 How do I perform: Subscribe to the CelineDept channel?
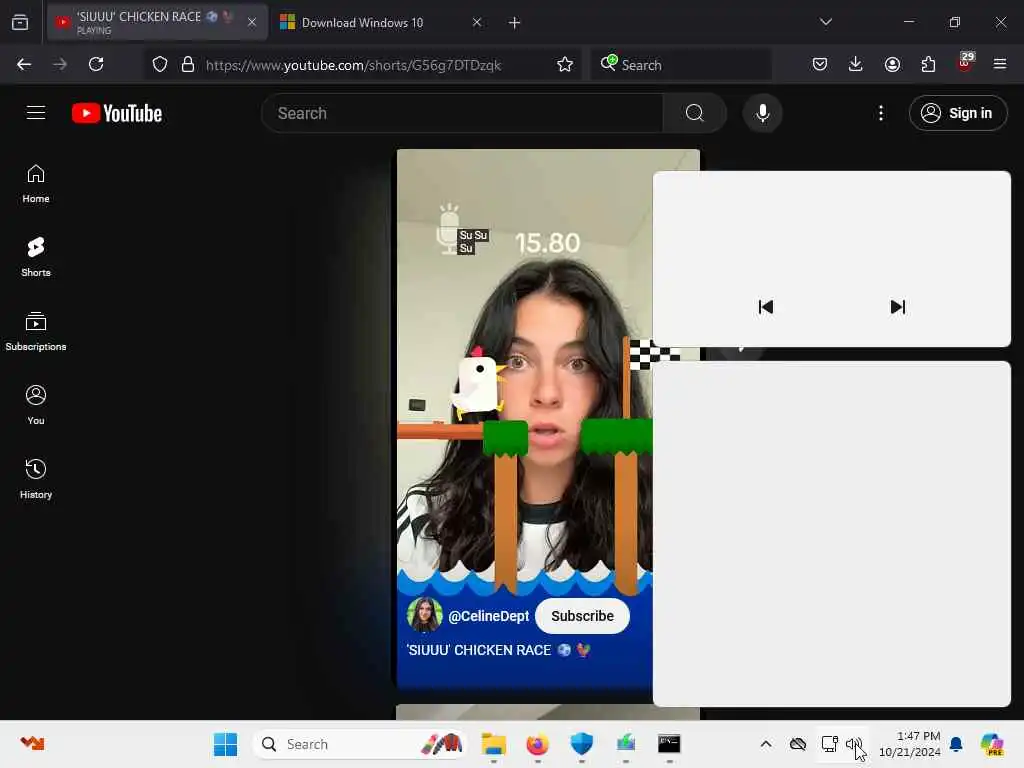(582, 616)
